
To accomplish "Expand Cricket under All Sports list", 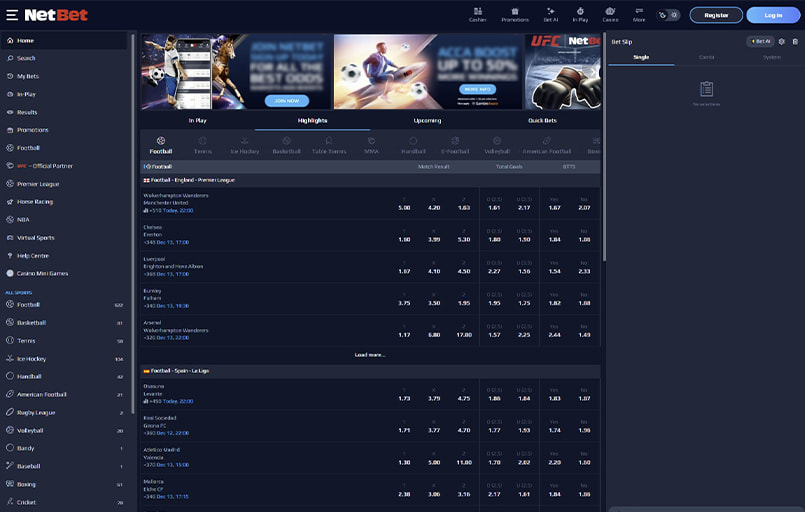I will click(64, 502).
